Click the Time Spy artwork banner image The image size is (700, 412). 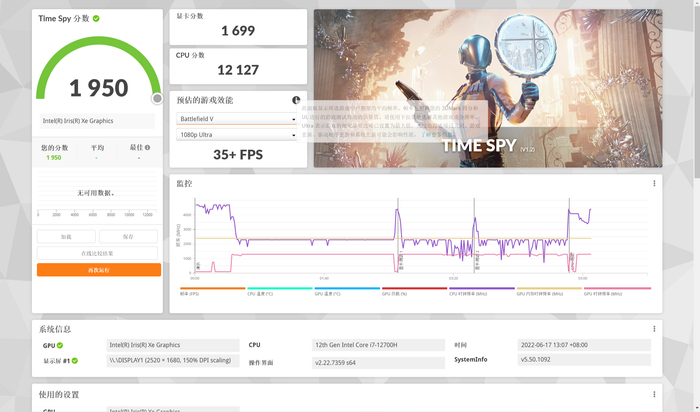(488, 88)
